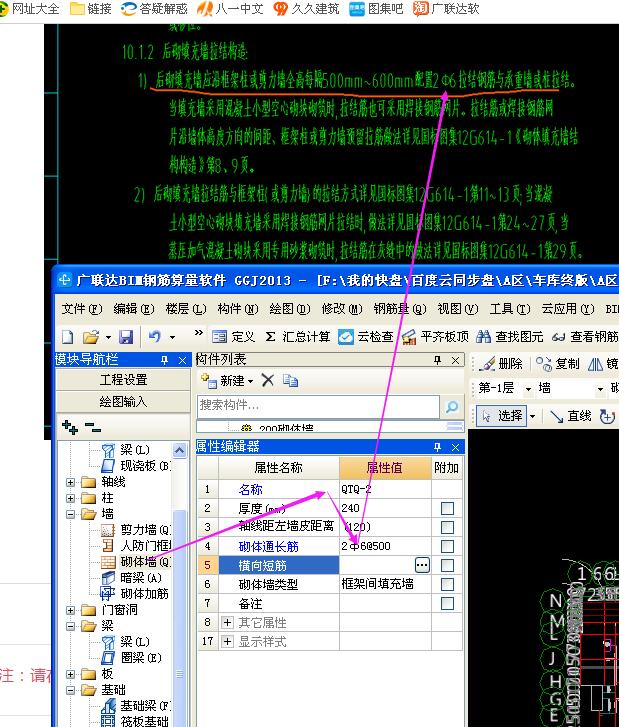Click the ellipsis button in 横向短筋 row
The height and width of the screenshot is (727, 619).
(x=422, y=565)
